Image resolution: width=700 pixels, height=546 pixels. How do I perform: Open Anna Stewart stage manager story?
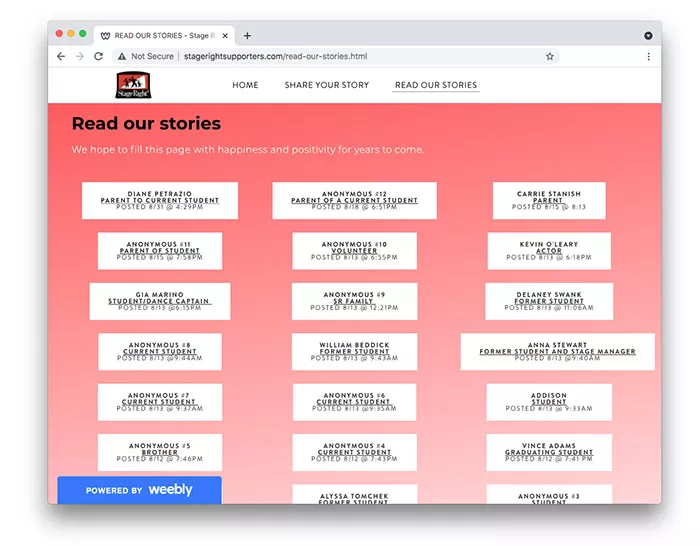click(x=557, y=351)
